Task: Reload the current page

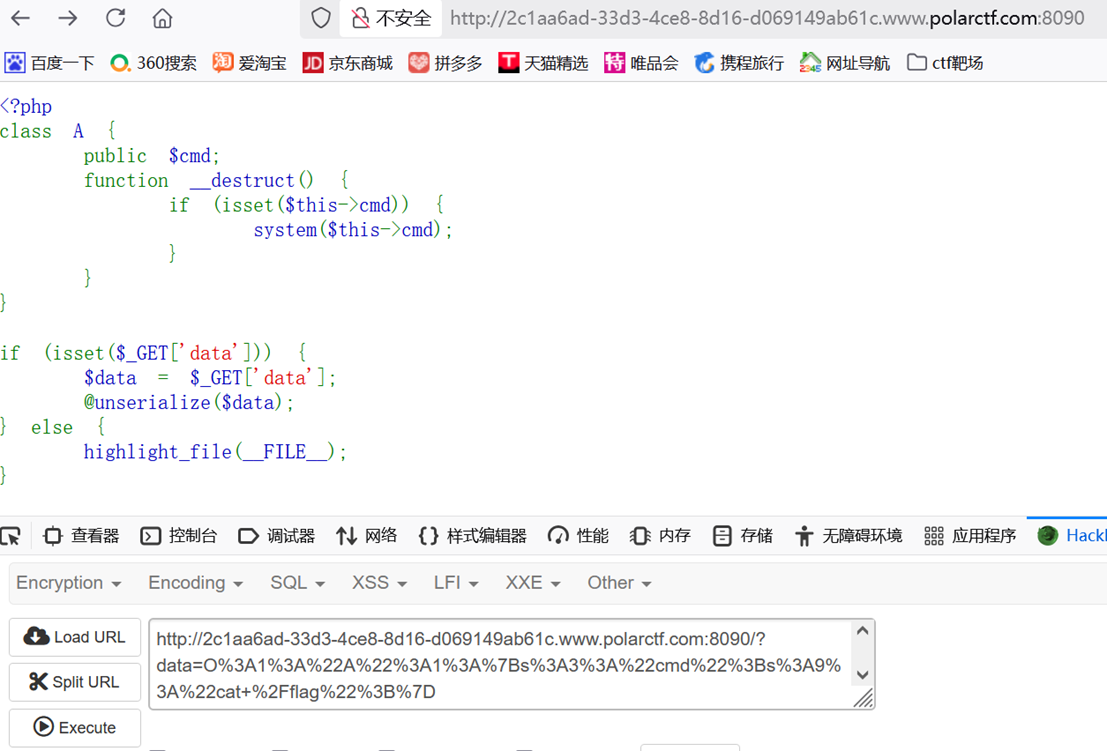Action: click(x=113, y=17)
